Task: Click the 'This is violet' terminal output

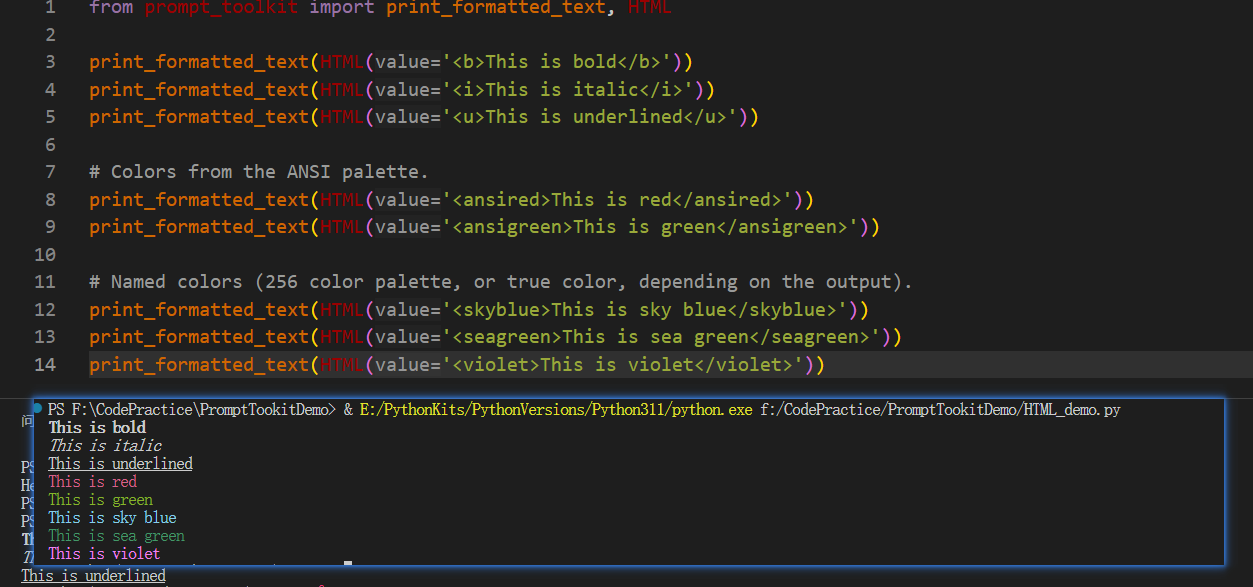Action: point(104,554)
